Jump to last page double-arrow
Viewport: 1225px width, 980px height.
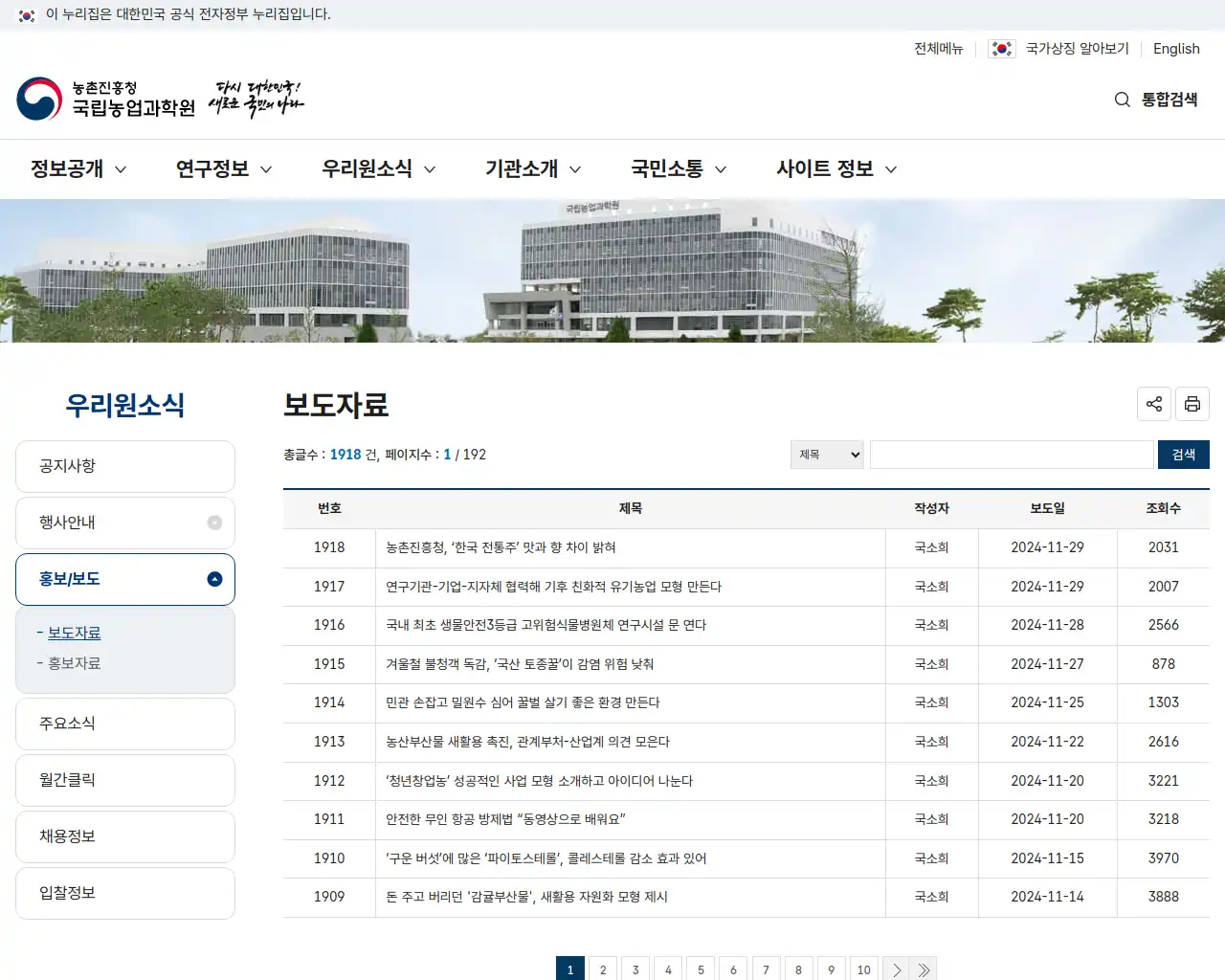click(x=924, y=969)
